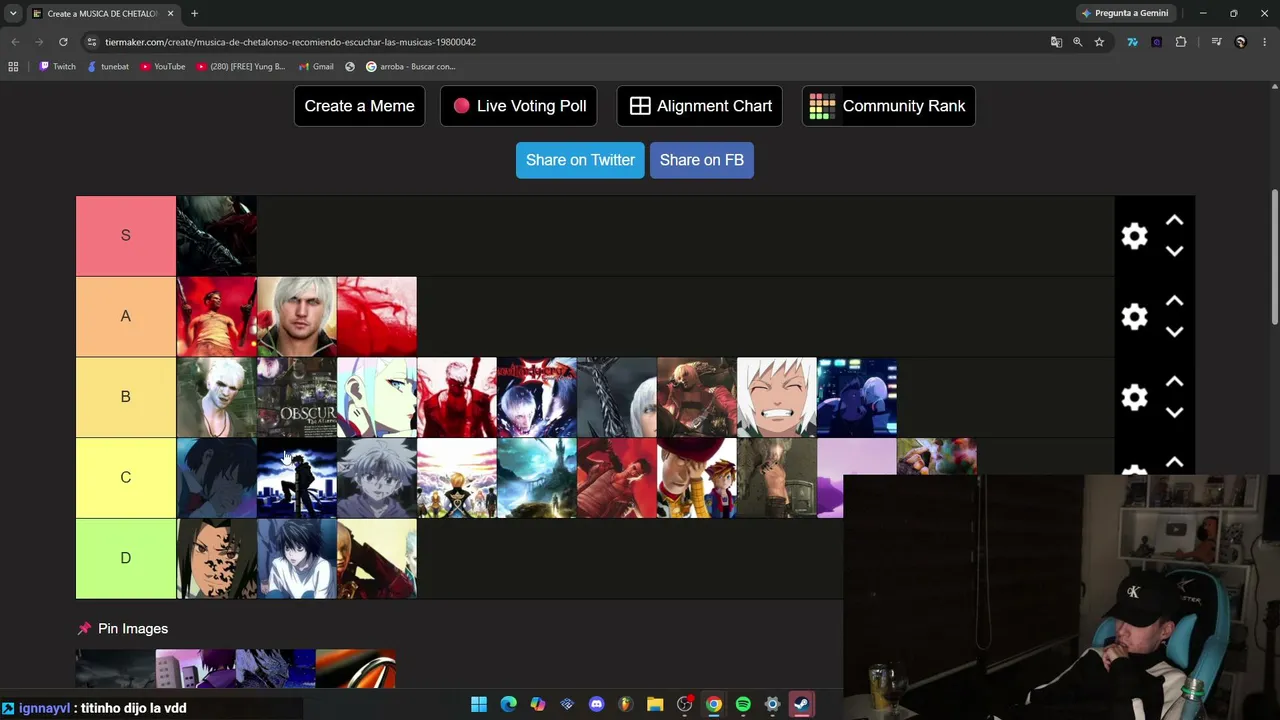The width and height of the screenshot is (1280, 720).
Task: Open the bookmarks apps grid icon
Action: 13,67
